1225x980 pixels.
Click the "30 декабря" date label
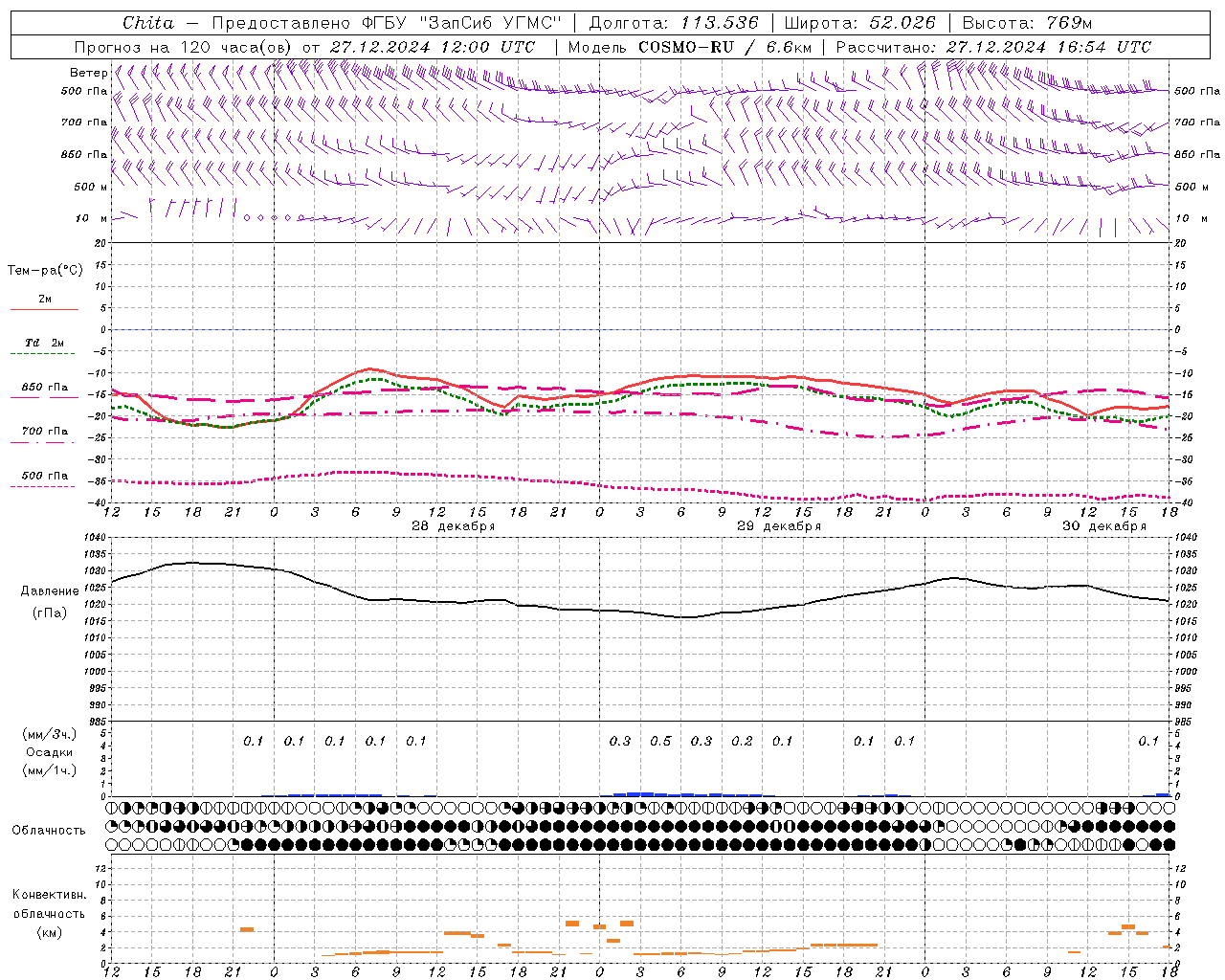coord(1104,526)
